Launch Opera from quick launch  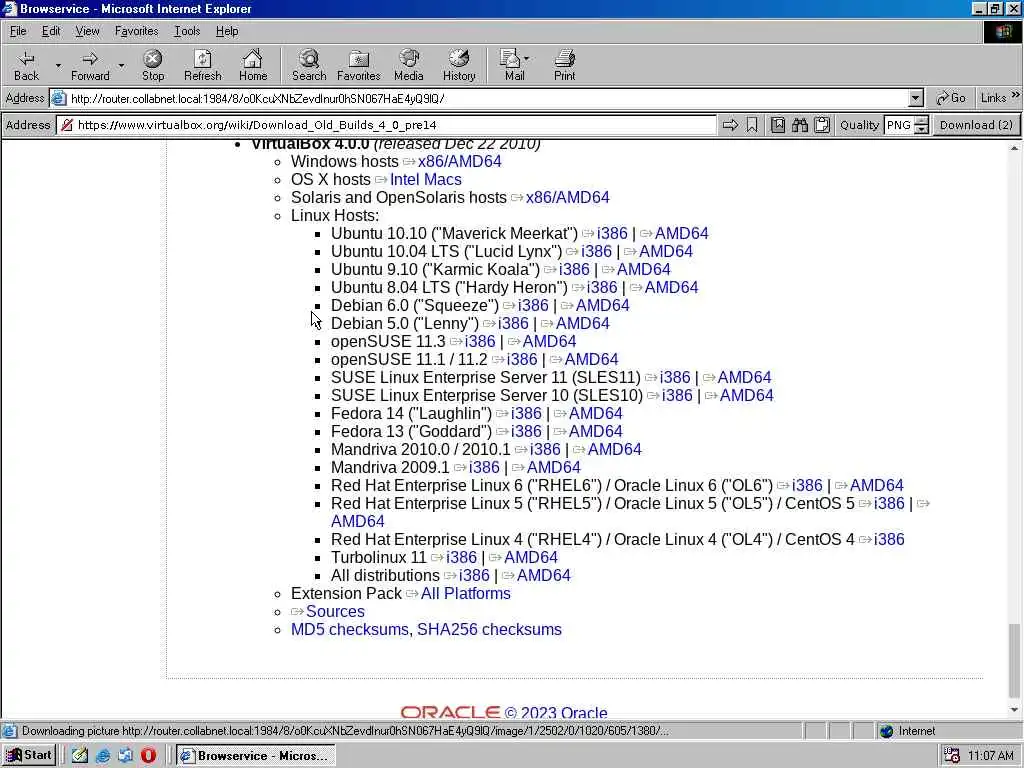tap(148, 756)
